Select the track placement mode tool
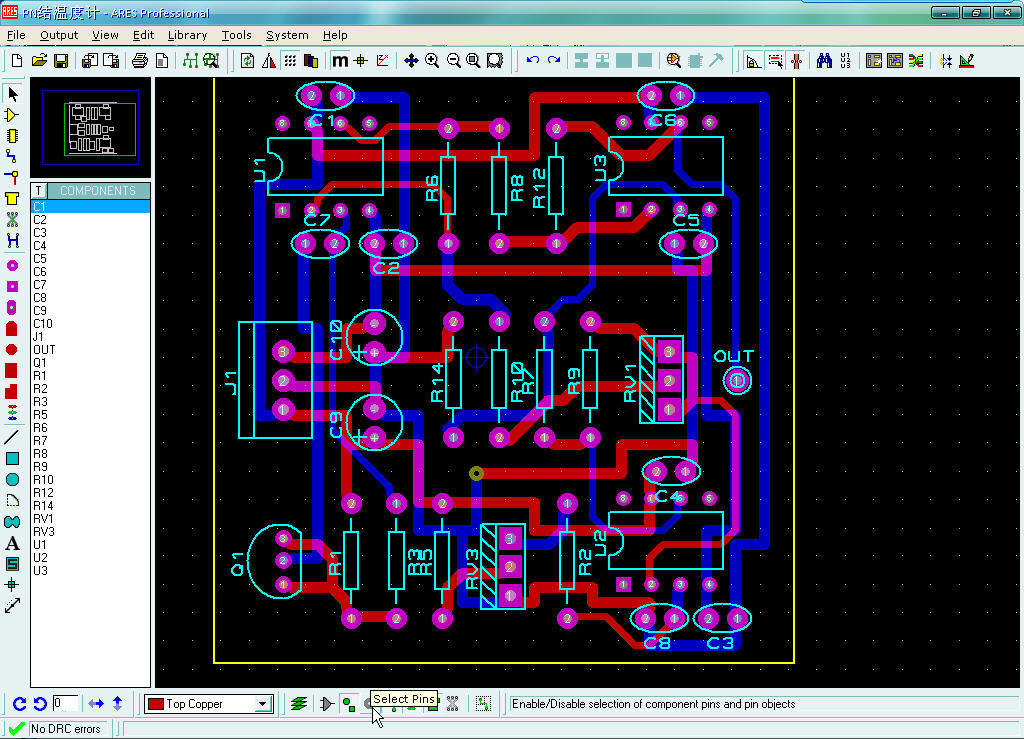This screenshot has width=1024, height=739. coord(12,156)
